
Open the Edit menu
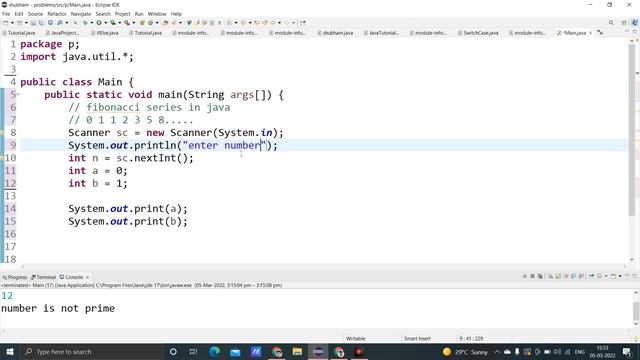pyautogui.click(x=19, y=14)
